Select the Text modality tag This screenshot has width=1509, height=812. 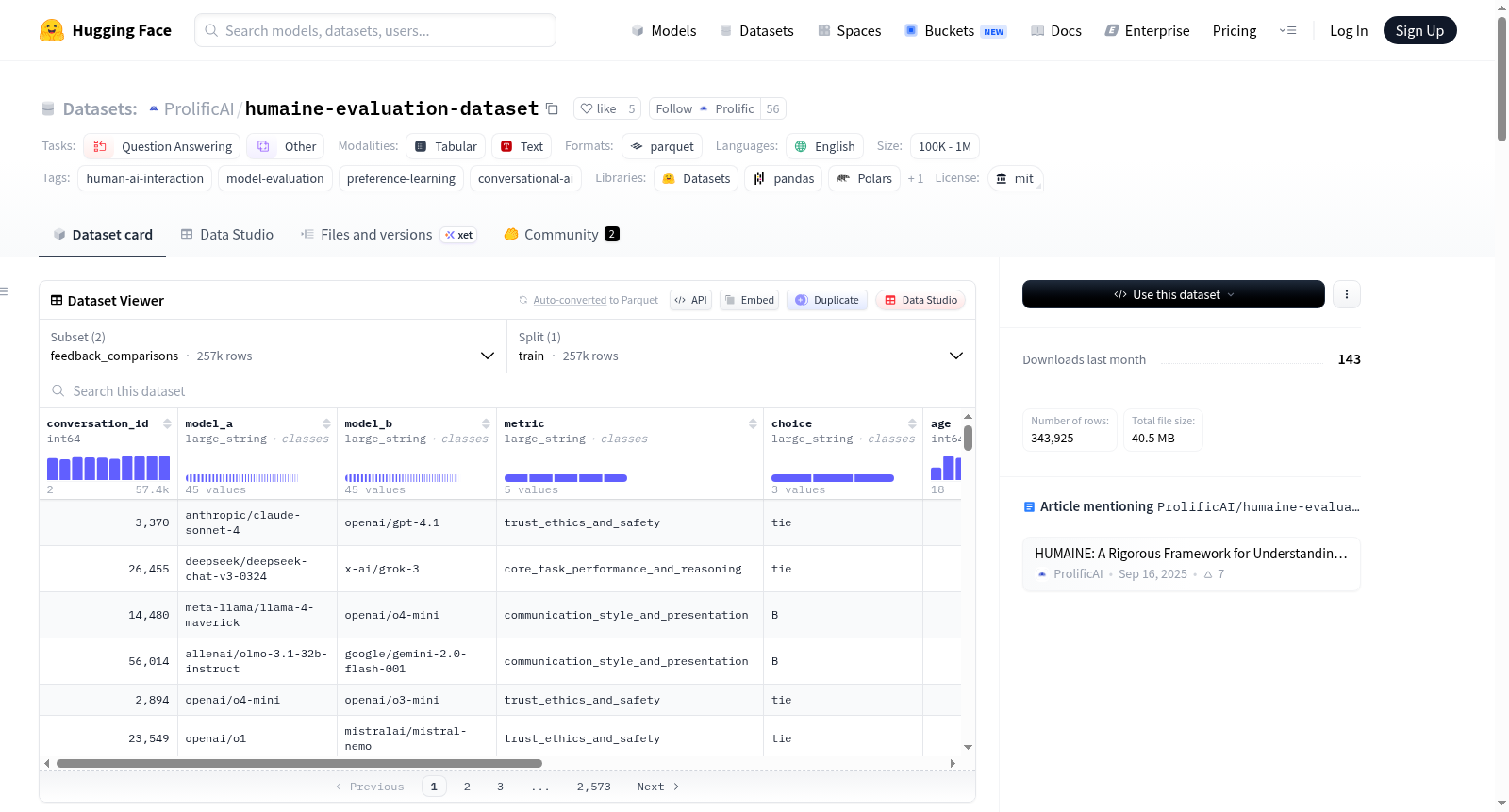pos(522,146)
